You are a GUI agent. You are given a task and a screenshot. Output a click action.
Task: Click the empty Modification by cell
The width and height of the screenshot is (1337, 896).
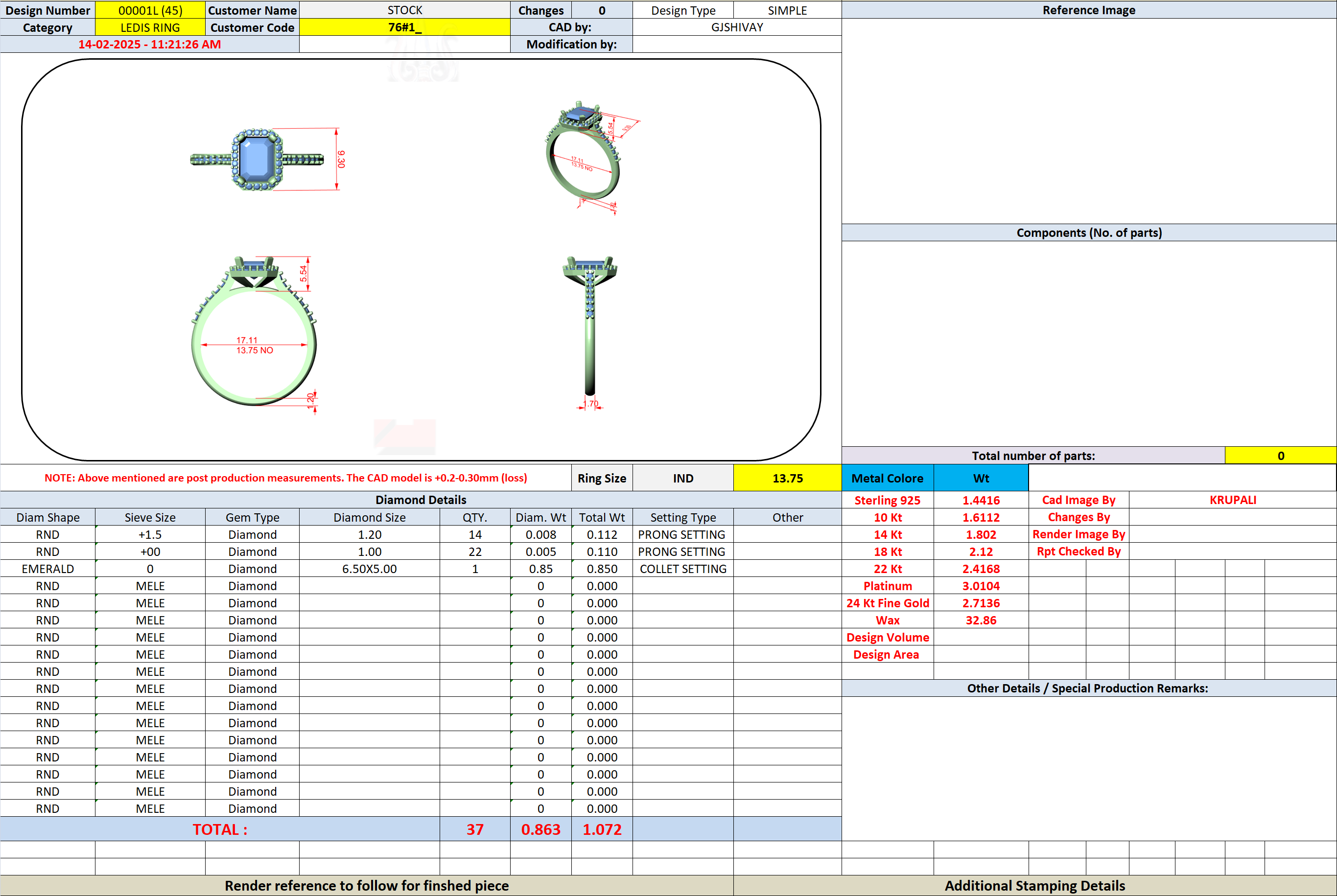[x=737, y=45]
